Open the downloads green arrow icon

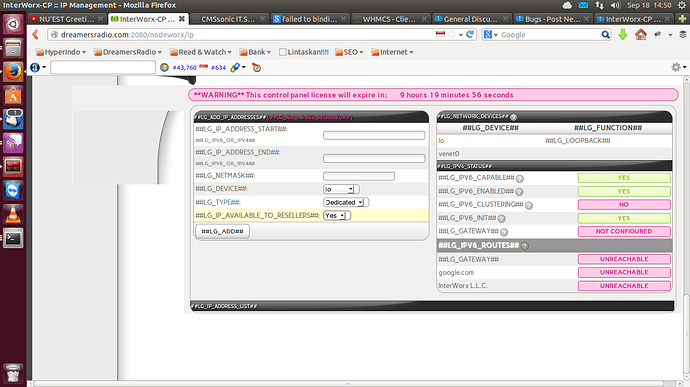pyautogui.click(x=623, y=34)
